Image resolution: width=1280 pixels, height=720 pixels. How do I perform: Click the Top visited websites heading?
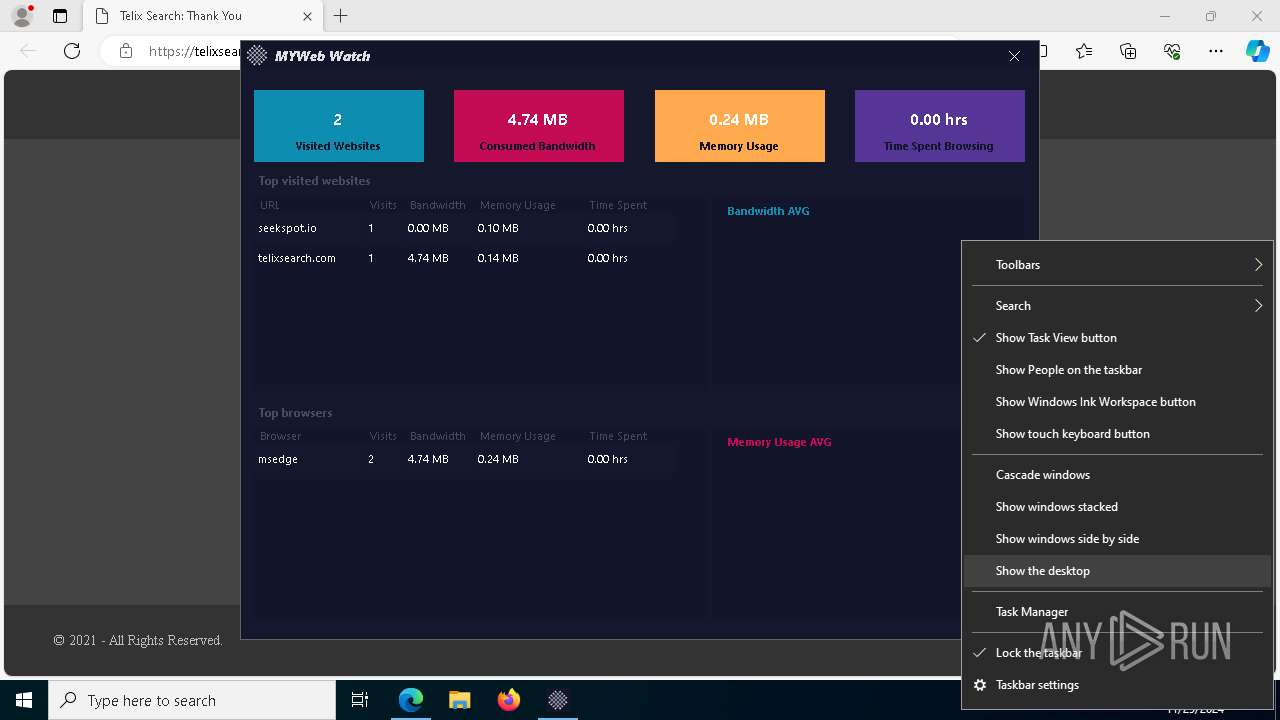314,181
